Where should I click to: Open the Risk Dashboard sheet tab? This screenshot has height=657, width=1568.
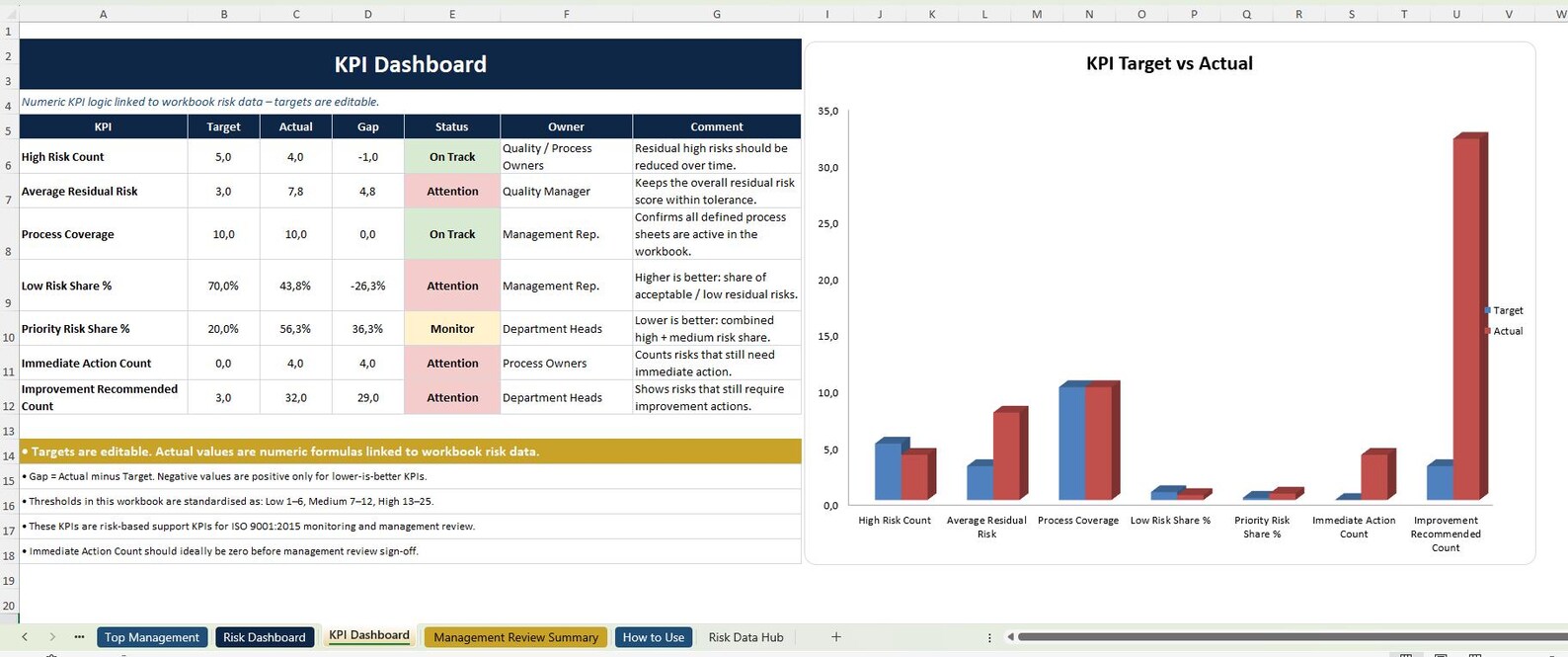[265, 637]
